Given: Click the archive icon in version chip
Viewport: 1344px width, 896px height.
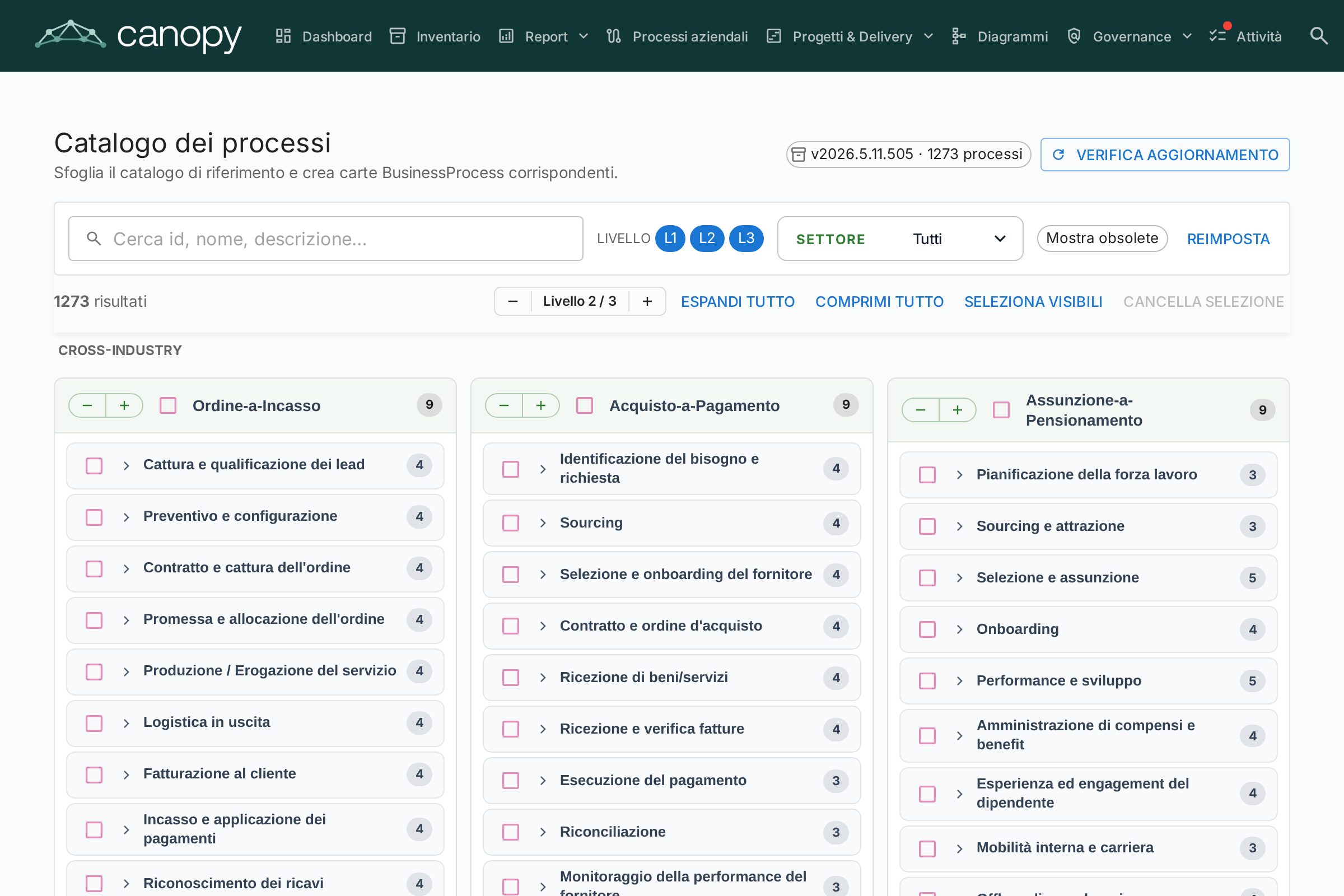Looking at the screenshot, I should (799, 155).
